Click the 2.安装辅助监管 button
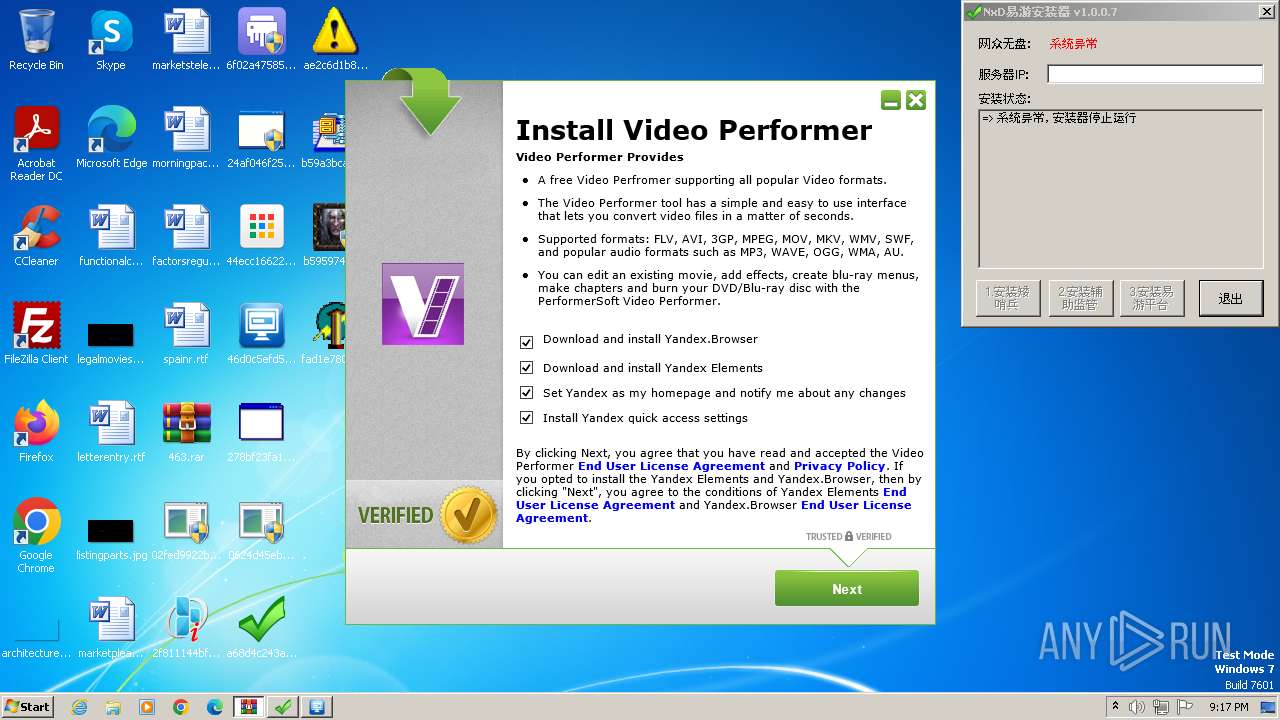Screen dimensions: 1280x720 click(x=1080, y=298)
